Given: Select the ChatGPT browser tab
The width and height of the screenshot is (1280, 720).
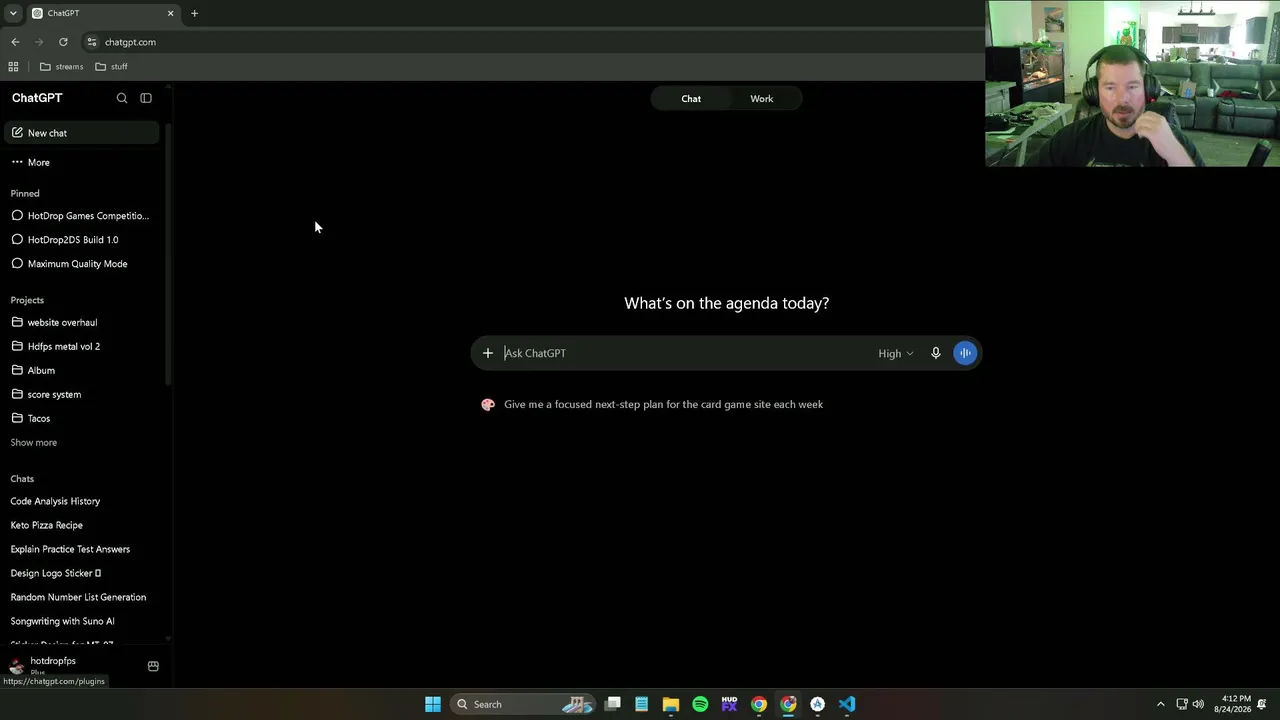Looking at the screenshot, I should pyautogui.click(x=102, y=13).
